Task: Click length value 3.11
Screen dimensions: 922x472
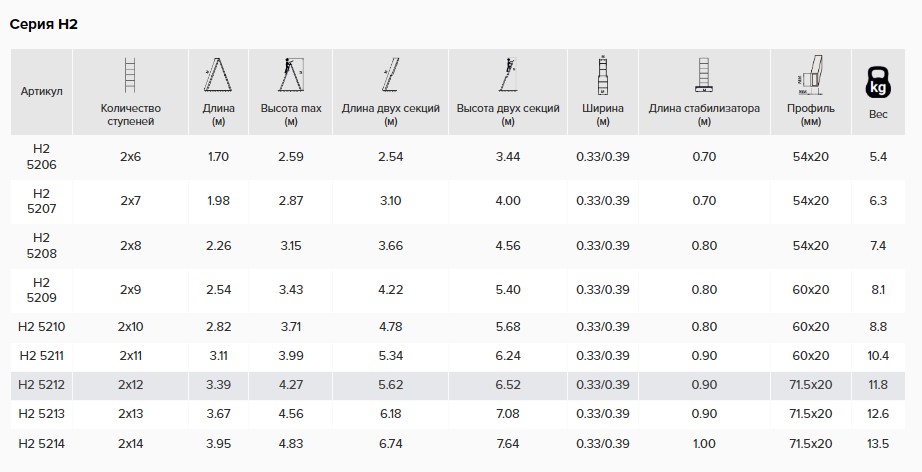Action: [218, 356]
